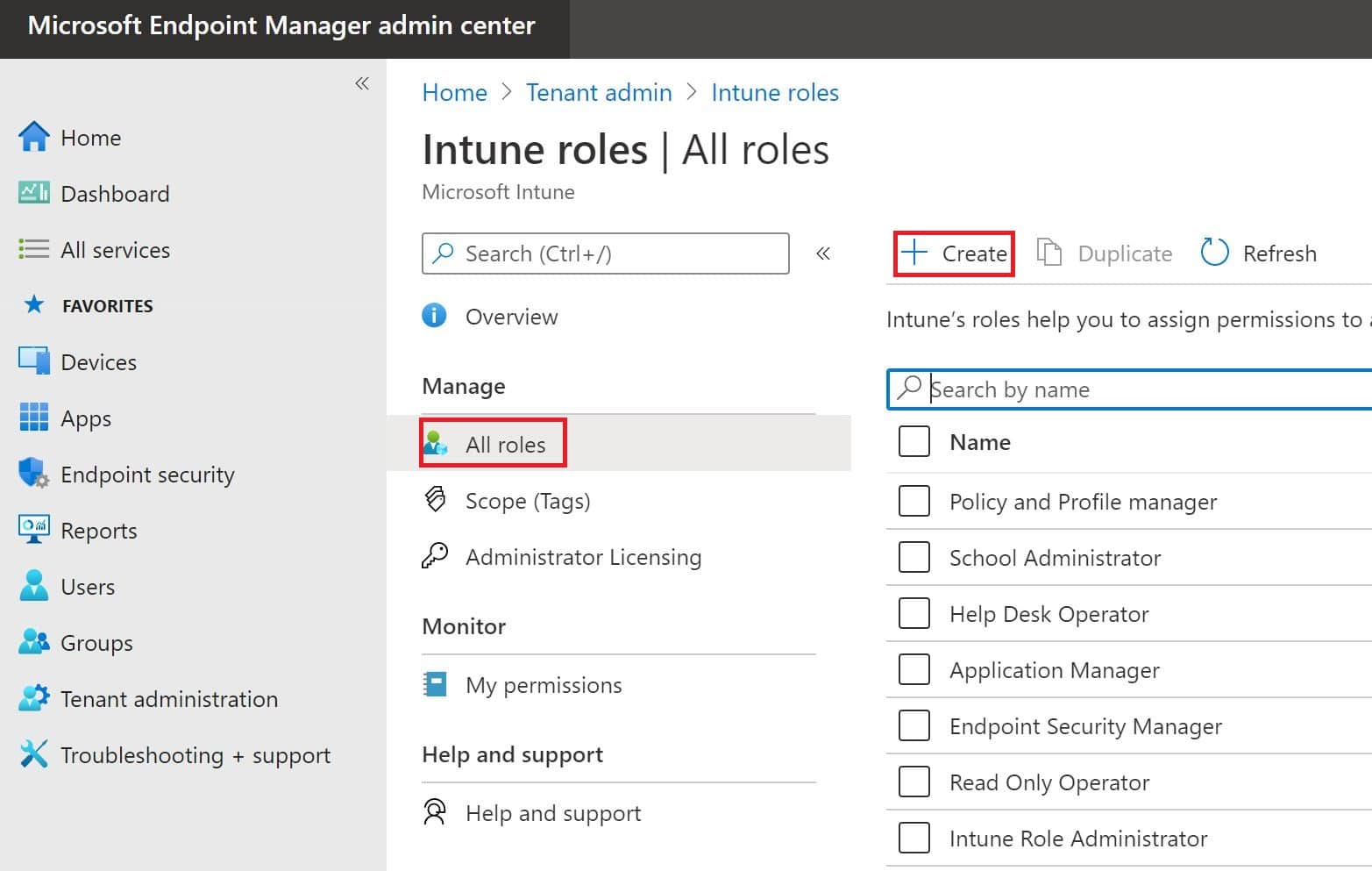Switch to the All roles menu item
This screenshot has width=1372, height=871.
pyautogui.click(x=505, y=444)
